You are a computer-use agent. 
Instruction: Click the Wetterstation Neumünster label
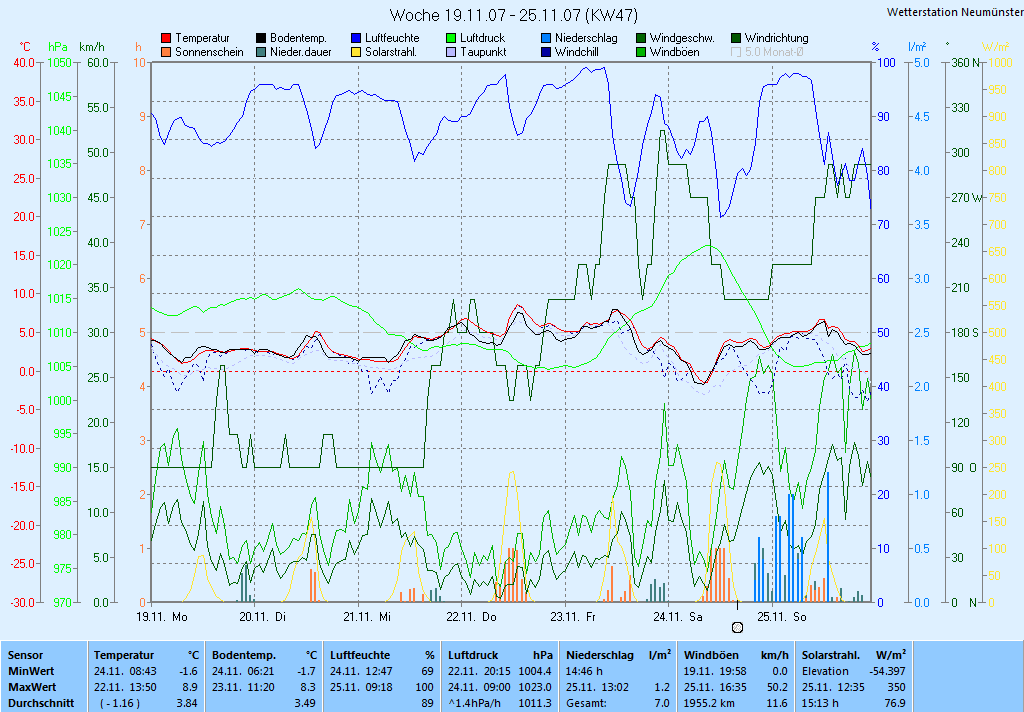coord(954,12)
